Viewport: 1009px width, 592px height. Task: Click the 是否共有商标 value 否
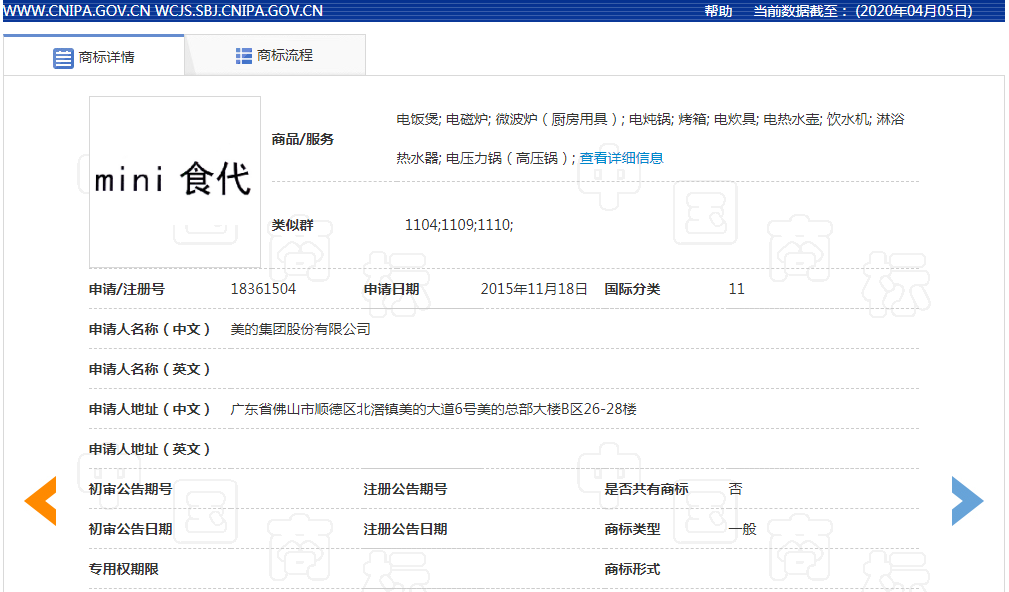[x=735, y=489]
